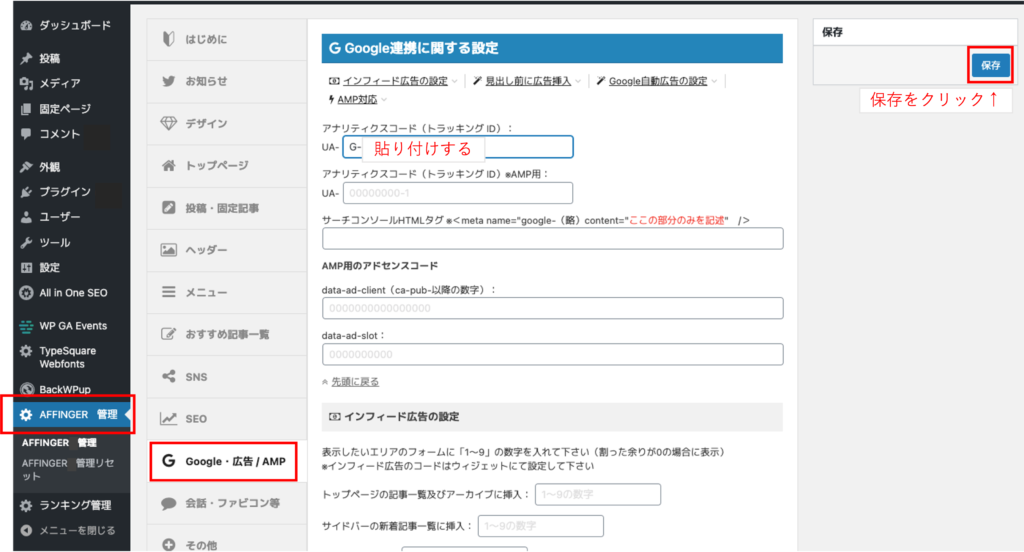Click the chart icon beside SEO

[169, 418]
